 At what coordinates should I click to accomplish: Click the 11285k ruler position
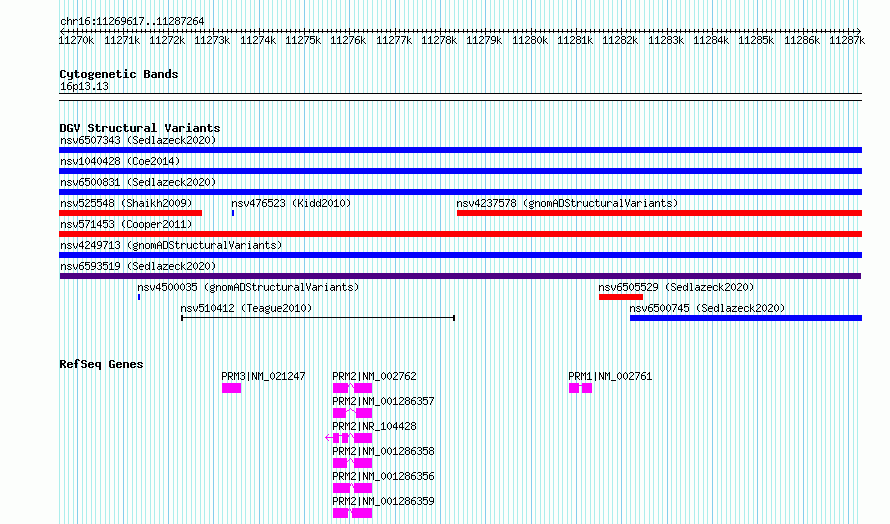tap(756, 40)
